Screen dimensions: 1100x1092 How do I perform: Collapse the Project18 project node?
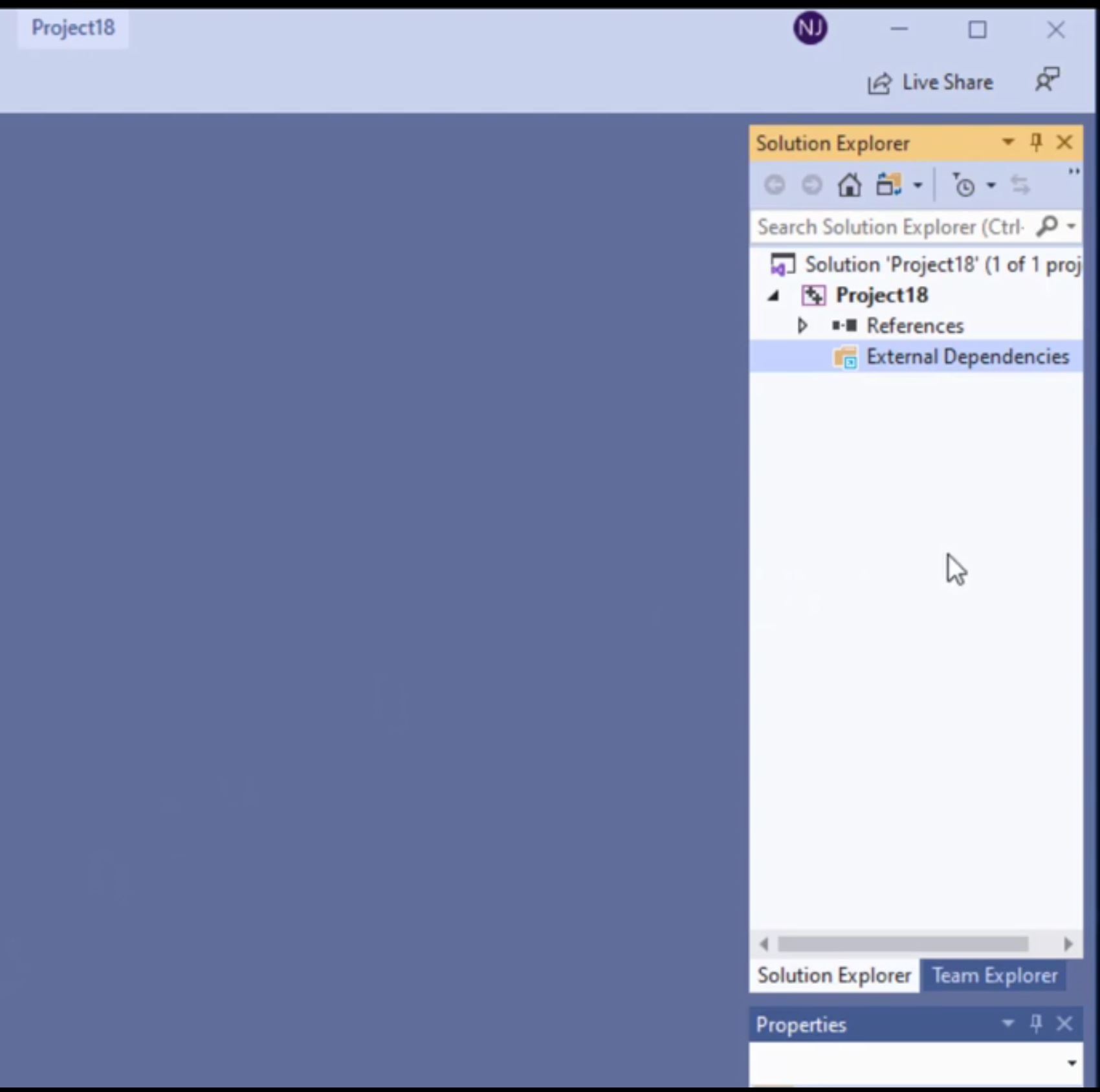point(774,296)
